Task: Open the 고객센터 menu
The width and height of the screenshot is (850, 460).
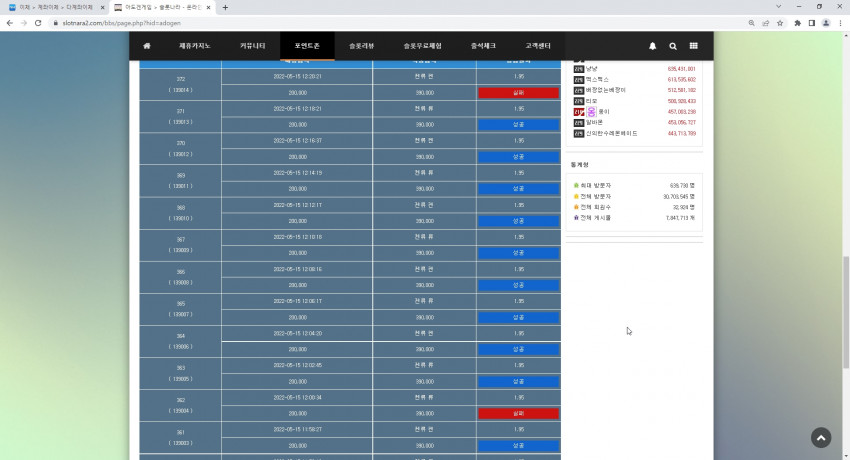Action: 538,46
